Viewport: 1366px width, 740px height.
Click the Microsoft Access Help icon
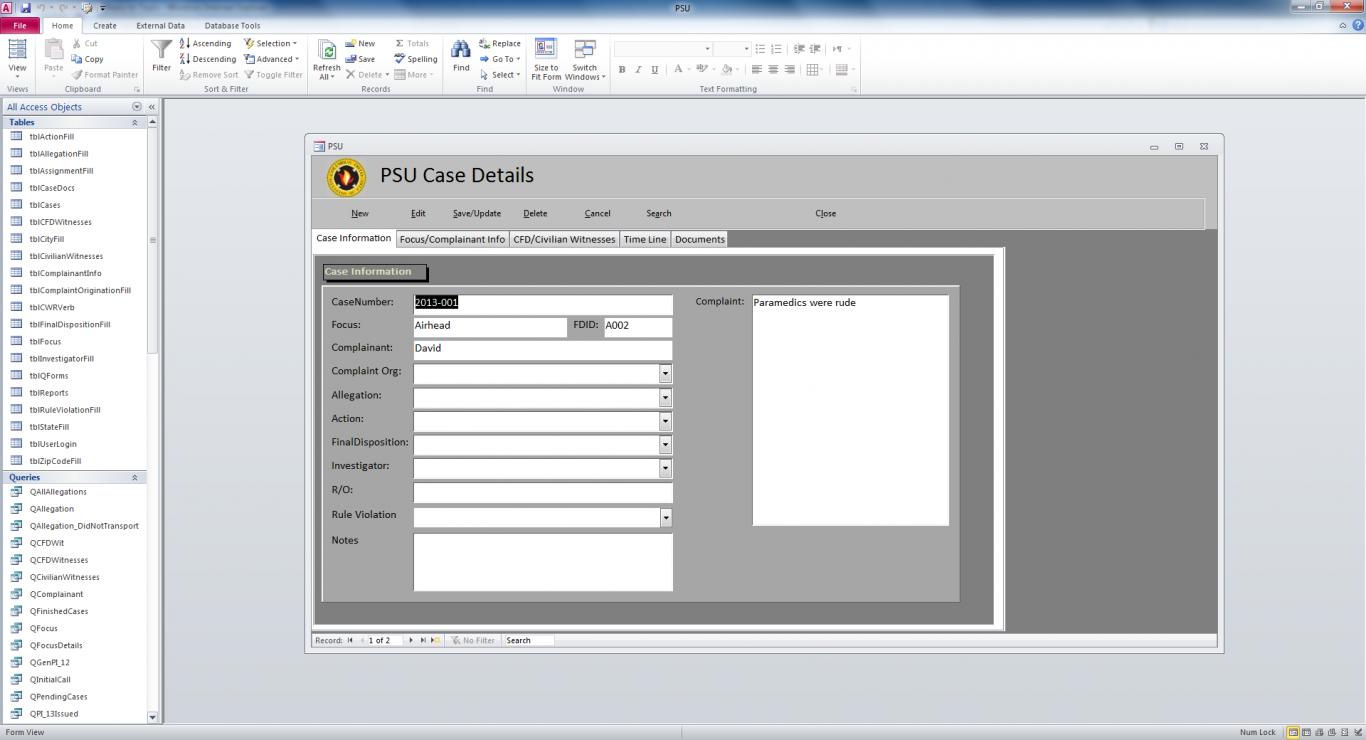[x=1357, y=26]
